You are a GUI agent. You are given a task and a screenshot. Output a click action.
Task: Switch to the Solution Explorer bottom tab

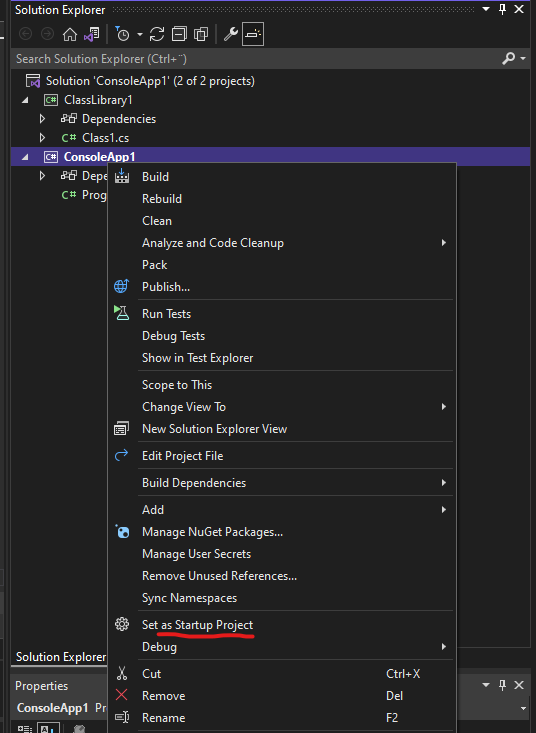61,657
